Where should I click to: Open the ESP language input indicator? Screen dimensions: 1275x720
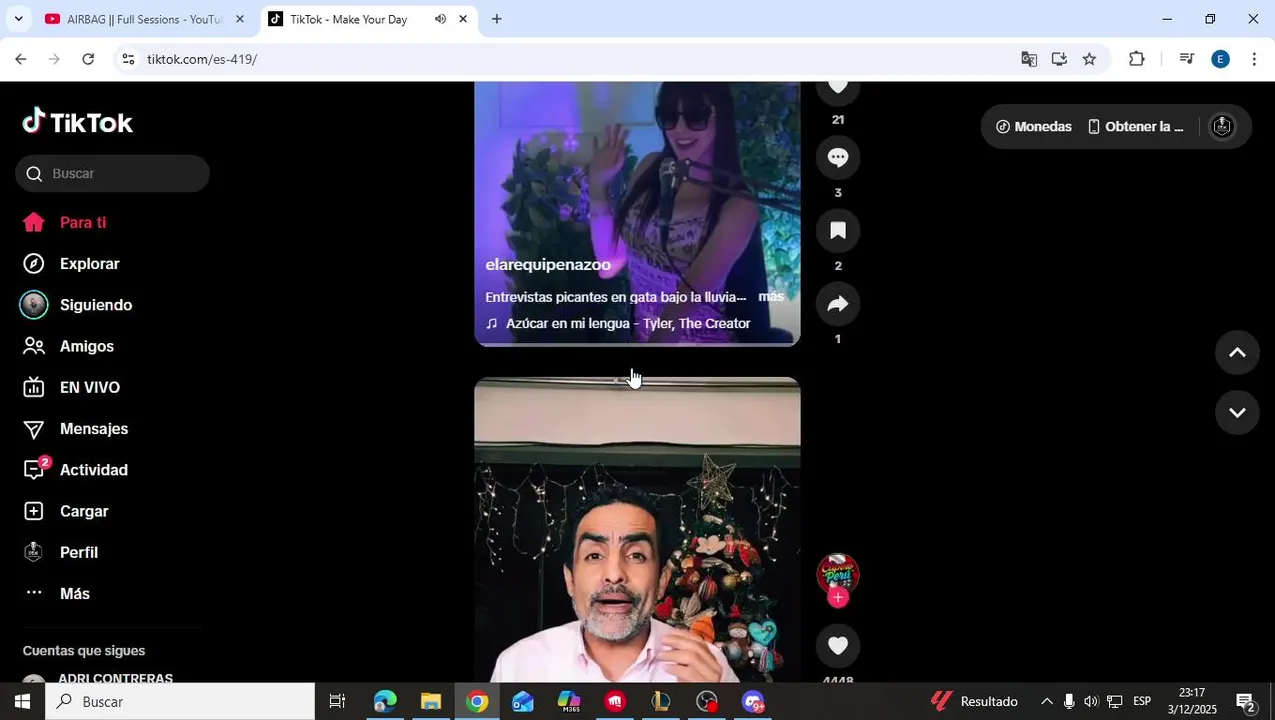(1142, 702)
